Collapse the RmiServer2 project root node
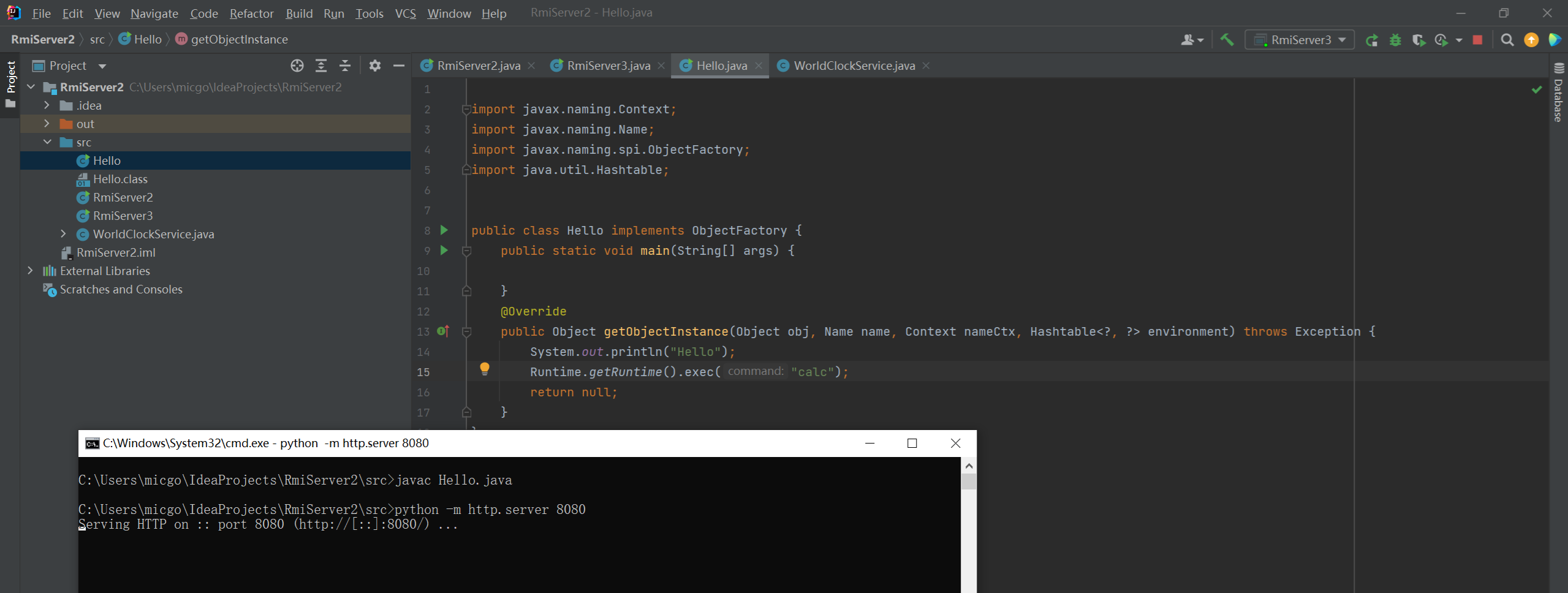The image size is (1568, 593). coord(31,87)
